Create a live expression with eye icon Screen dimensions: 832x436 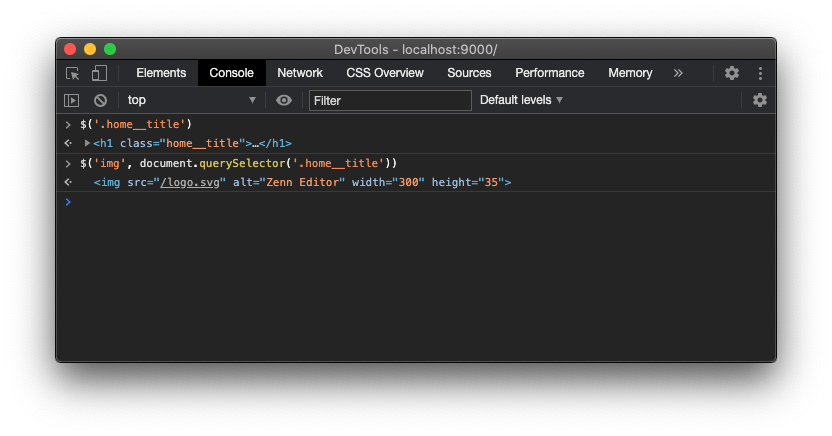tap(284, 100)
